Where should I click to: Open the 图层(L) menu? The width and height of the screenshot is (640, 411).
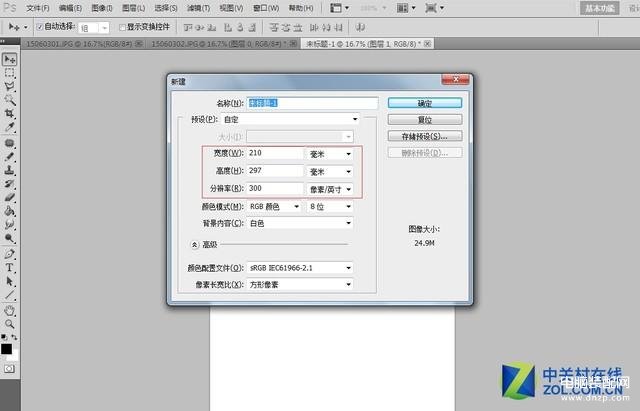click(x=133, y=8)
